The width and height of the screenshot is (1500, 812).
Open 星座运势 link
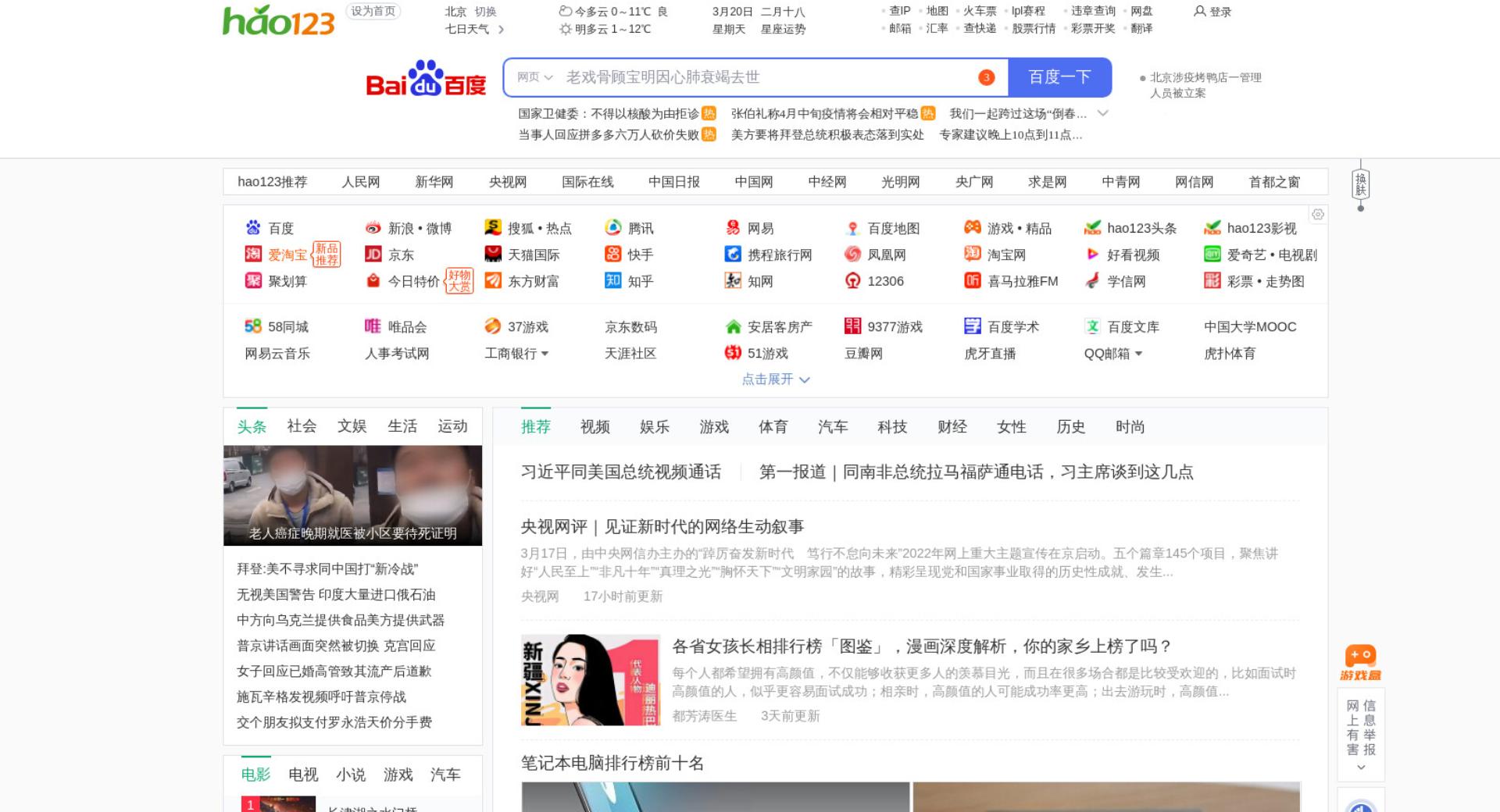click(783, 30)
